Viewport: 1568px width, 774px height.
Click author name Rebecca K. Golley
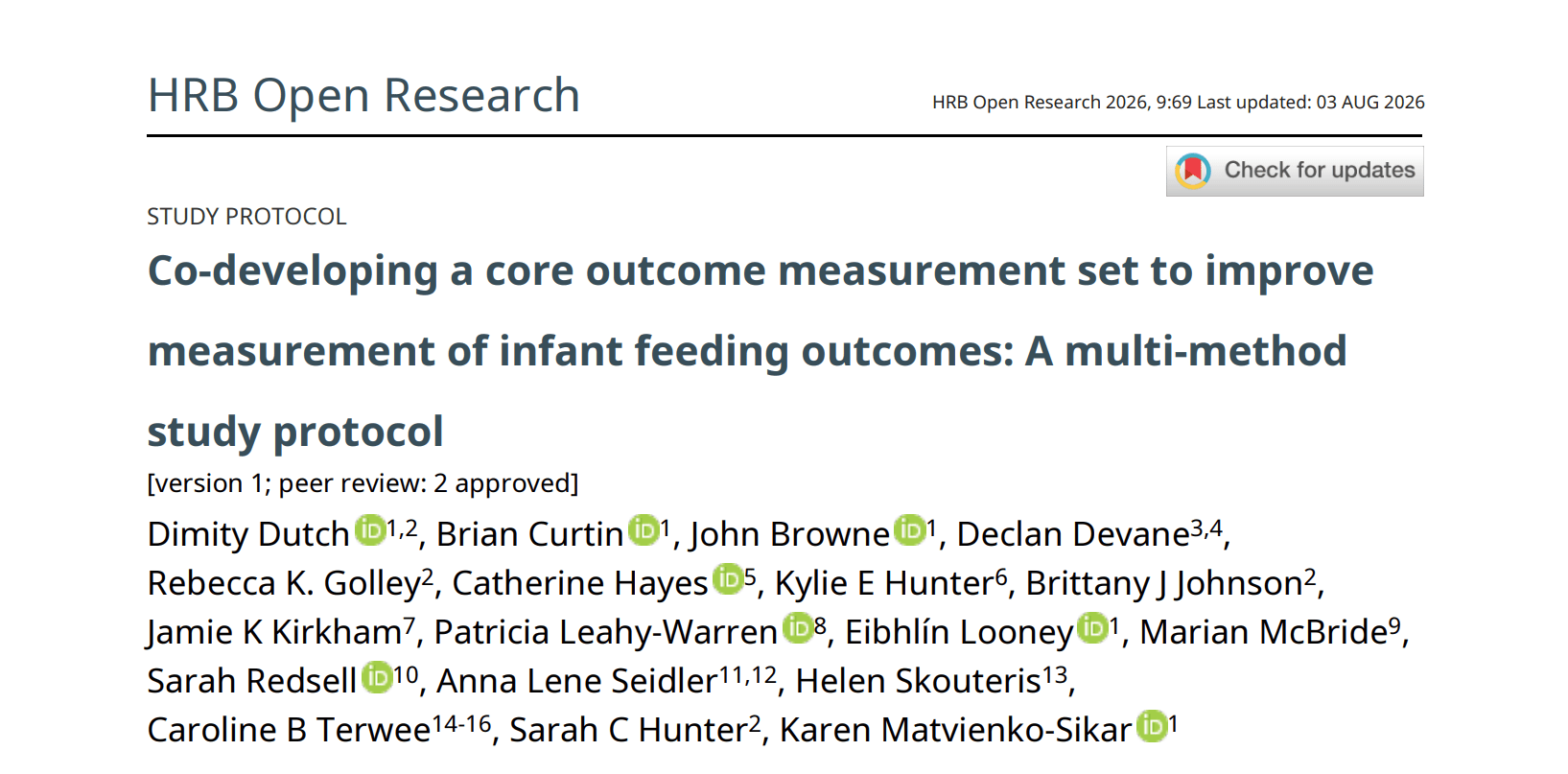(284, 583)
